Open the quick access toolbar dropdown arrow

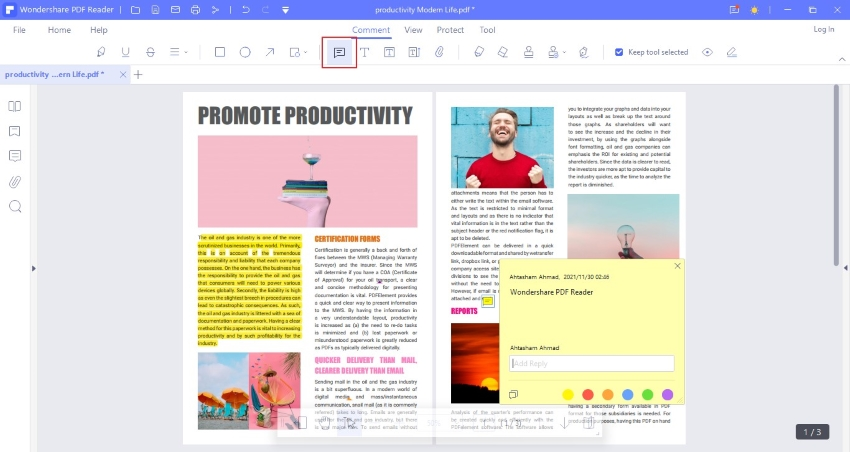click(286, 10)
